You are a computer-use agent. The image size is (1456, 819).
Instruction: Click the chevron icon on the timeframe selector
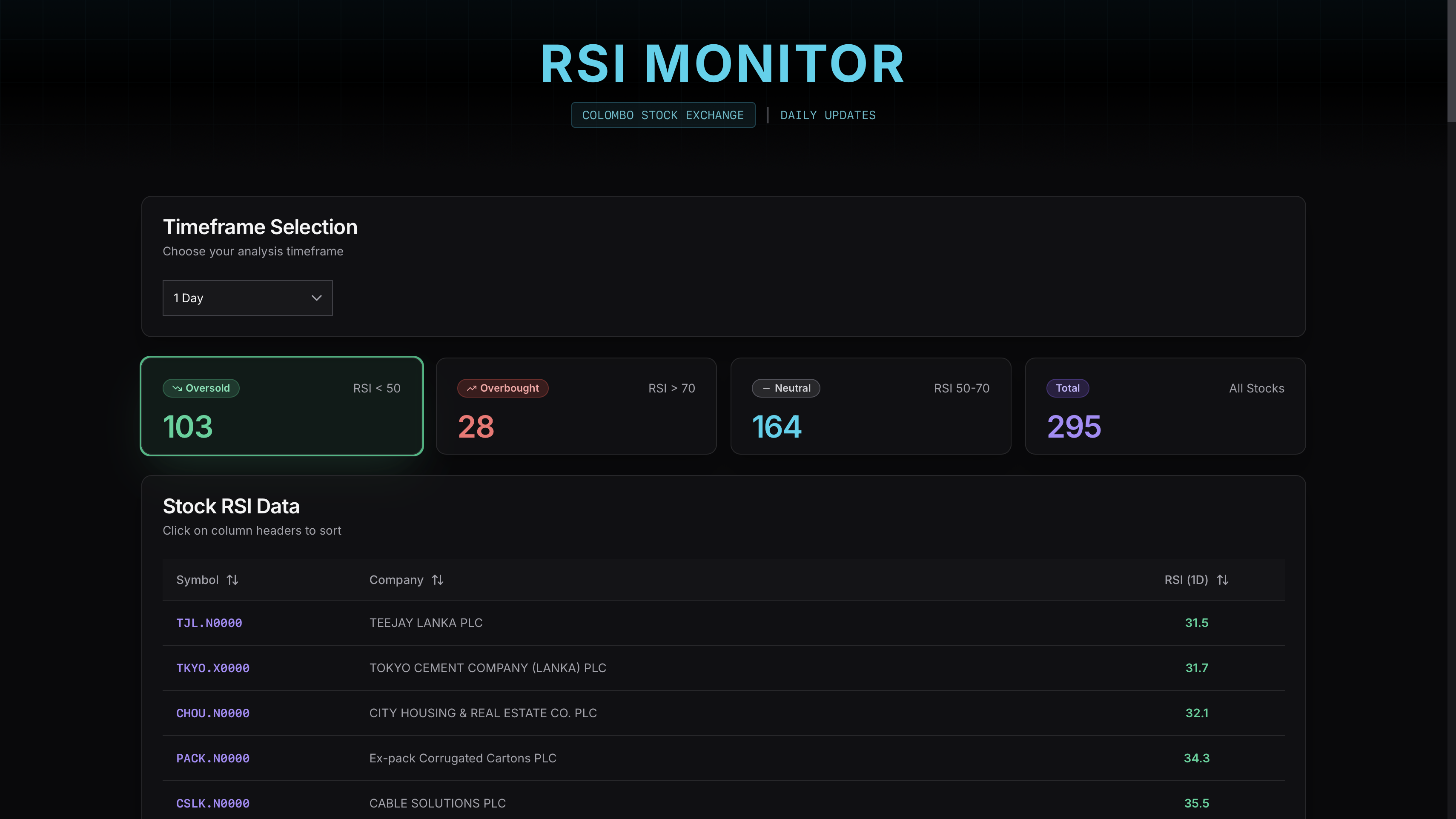pos(316,298)
